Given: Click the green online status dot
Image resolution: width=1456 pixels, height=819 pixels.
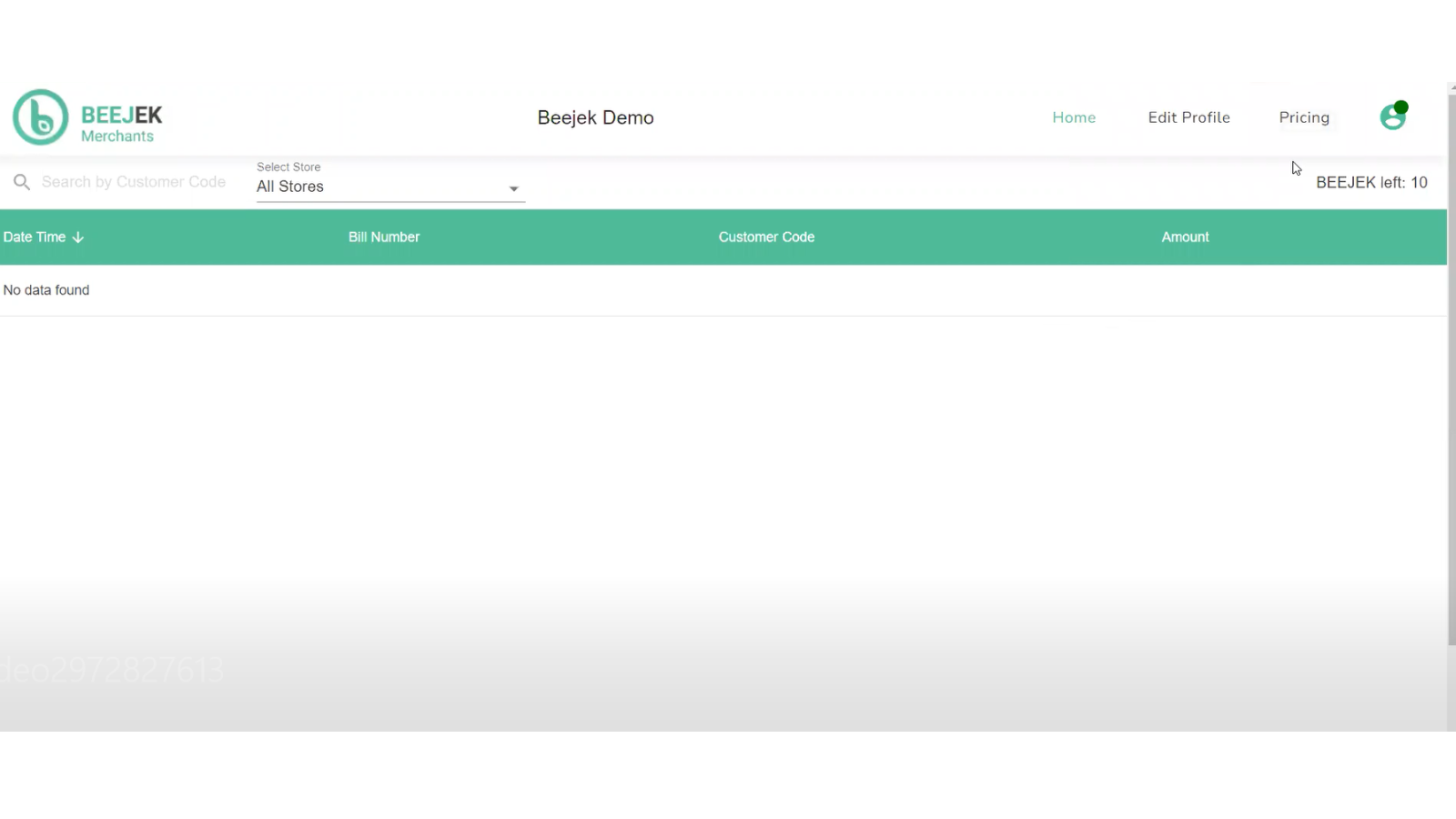Looking at the screenshot, I should 1400,106.
